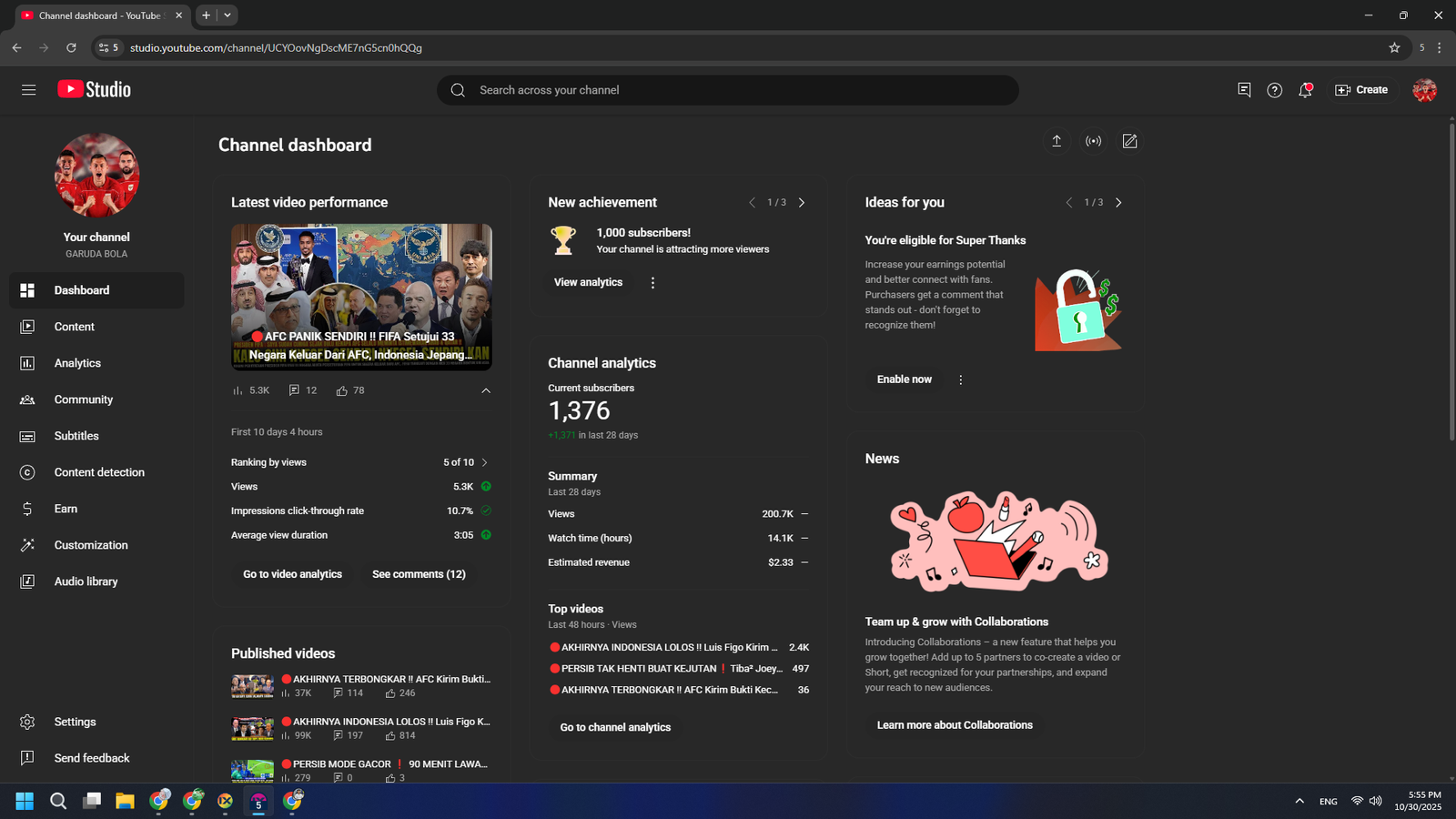Select Content detection in the sidebar
The height and width of the screenshot is (819, 1456).
coord(99,472)
